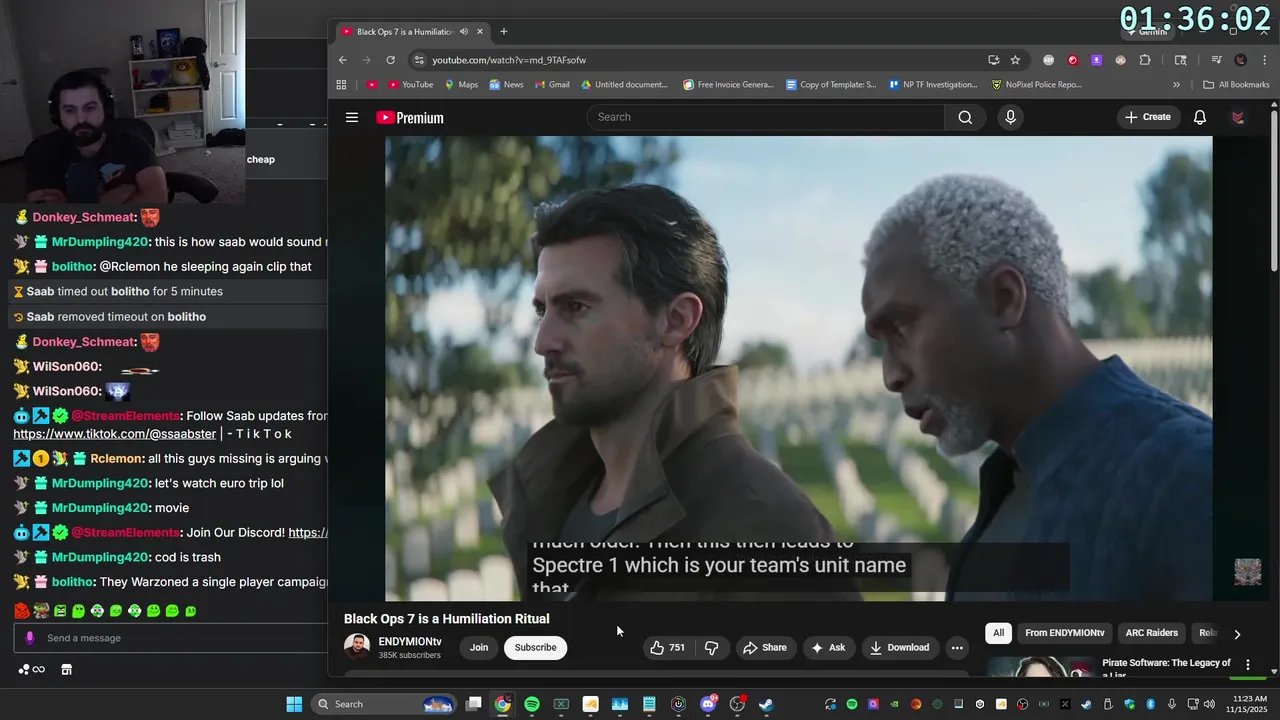The height and width of the screenshot is (720, 1280).
Task: Select the From ENDYMIONtv chip
Action: point(1064,633)
